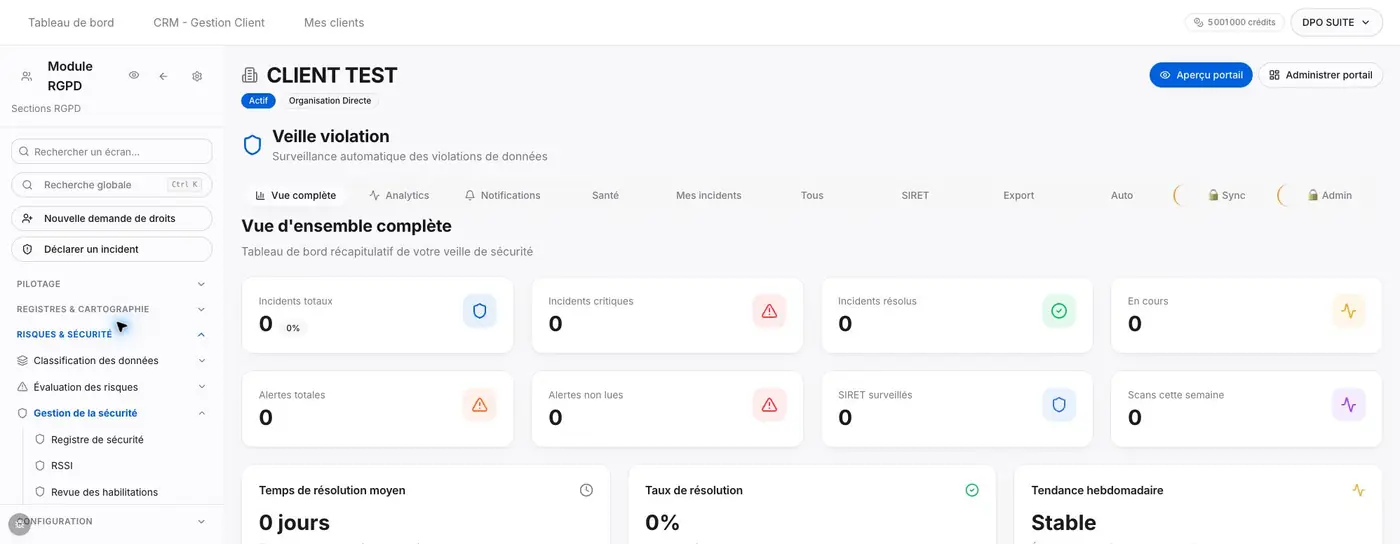The image size is (1400, 544).
Task: Click the round icon button in sidebar bottom corner
Action: pos(19,524)
